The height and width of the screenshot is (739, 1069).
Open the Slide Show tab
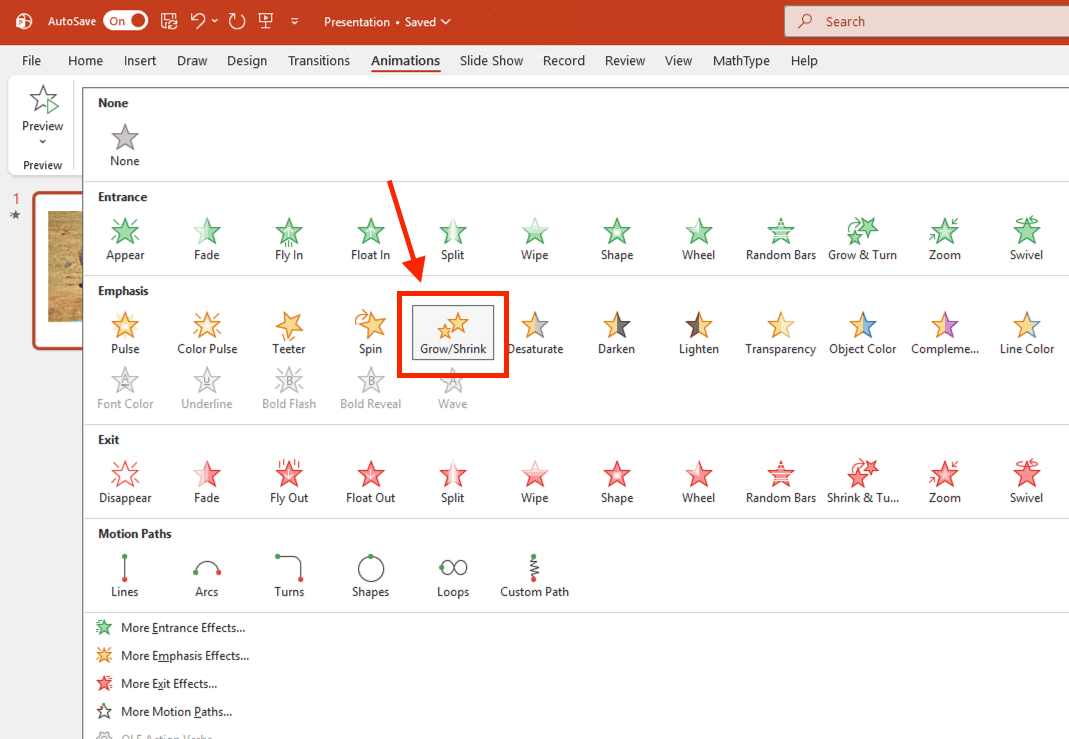coord(491,61)
